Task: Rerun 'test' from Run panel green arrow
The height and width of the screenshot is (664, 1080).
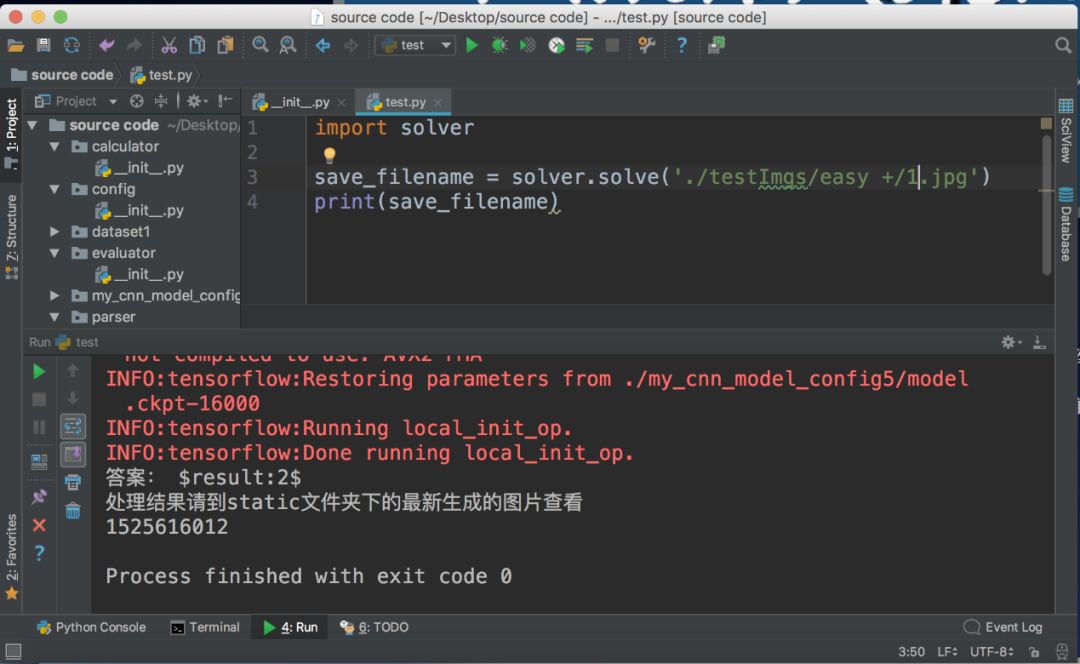Action: (x=39, y=371)
